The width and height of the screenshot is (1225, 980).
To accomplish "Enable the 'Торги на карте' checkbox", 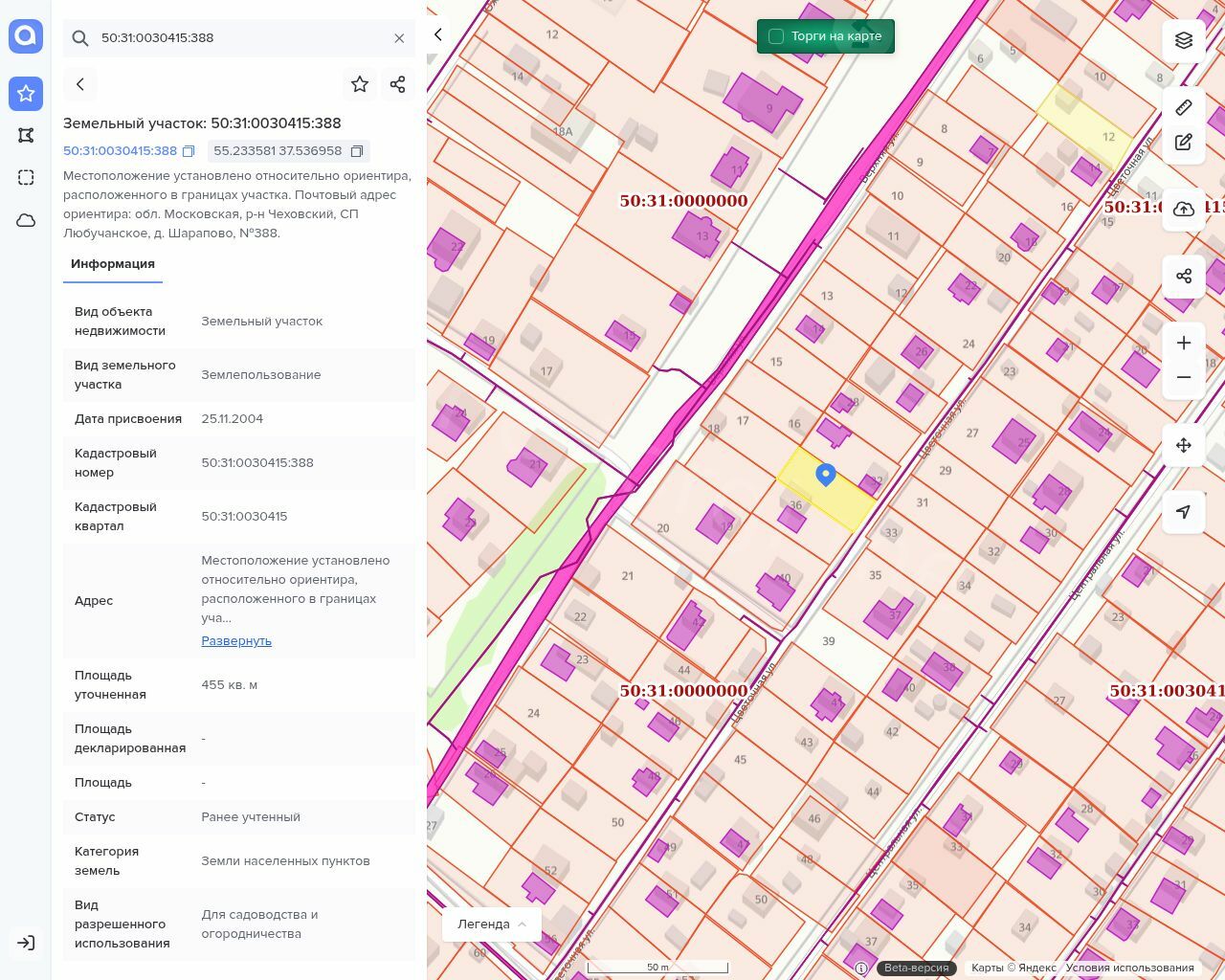I will (776, 36).
